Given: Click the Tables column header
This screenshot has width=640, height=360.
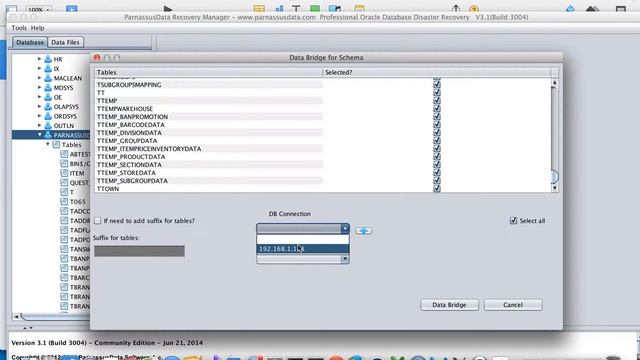Looking at the screenshot, I should tap(209, 72).
